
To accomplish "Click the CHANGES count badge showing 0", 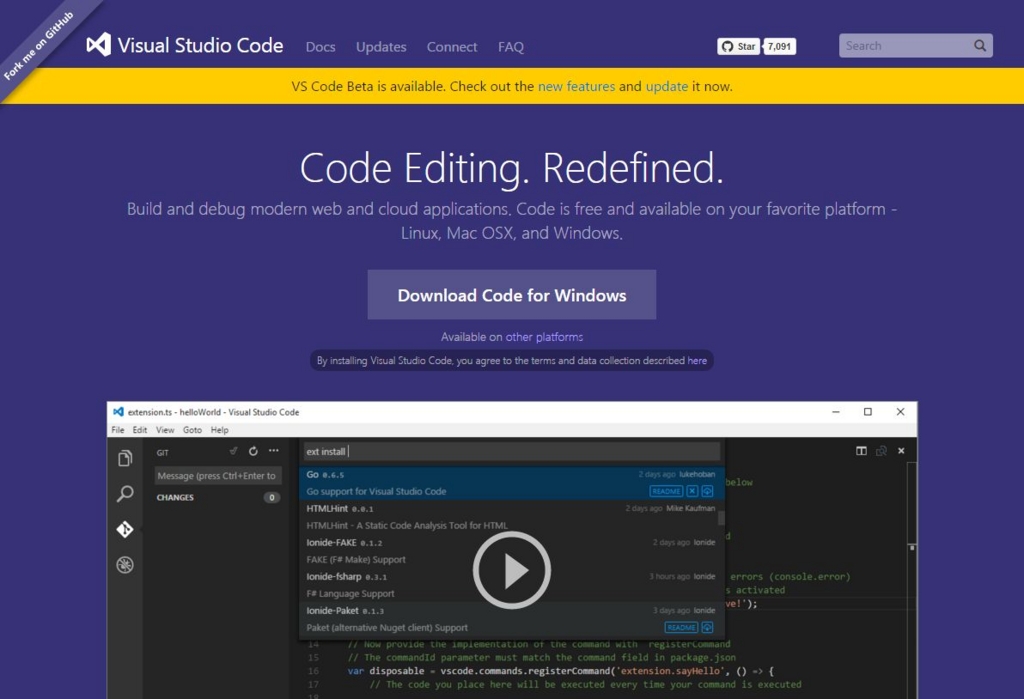I will pos(272,497).
